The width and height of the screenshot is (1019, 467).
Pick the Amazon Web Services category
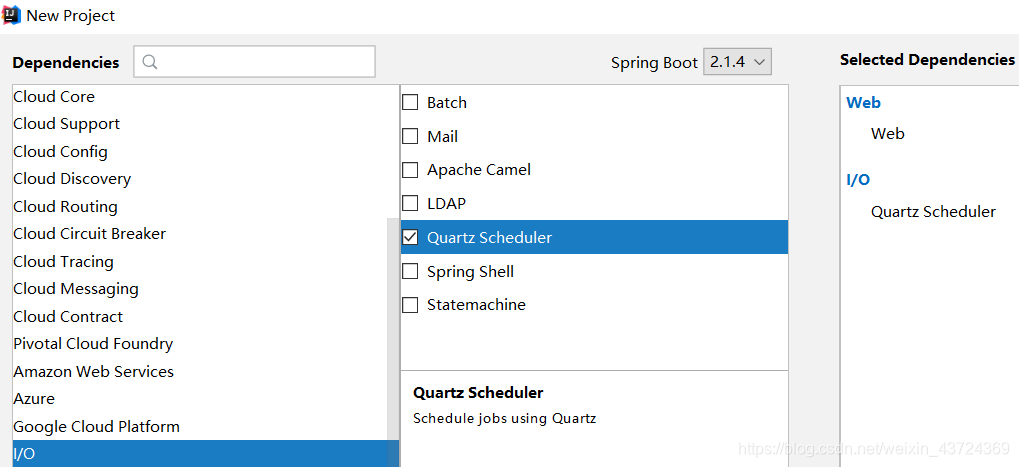[93, 372]
